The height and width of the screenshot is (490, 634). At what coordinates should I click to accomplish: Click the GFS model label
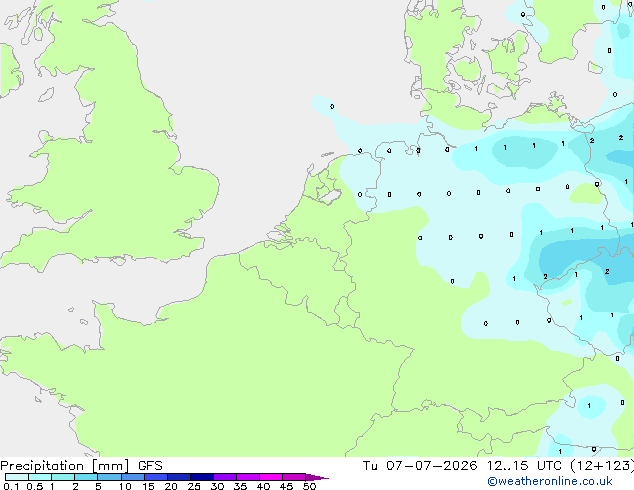pos(150,466)
